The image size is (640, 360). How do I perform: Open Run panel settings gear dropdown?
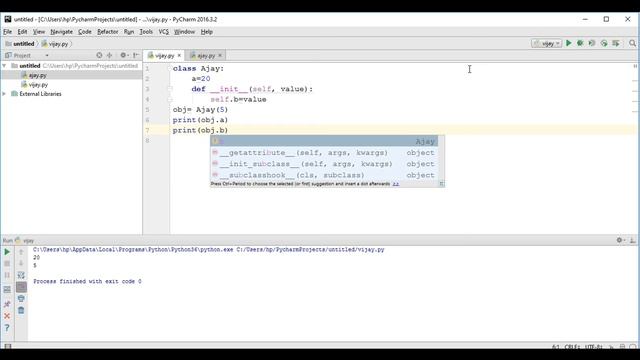coord(620,240)
